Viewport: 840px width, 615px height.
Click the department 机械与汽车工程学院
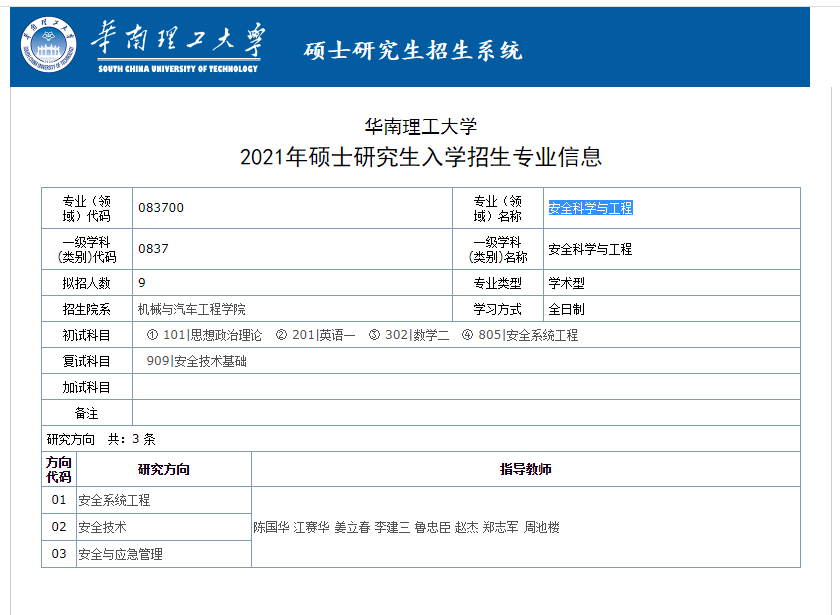(191, 309)
